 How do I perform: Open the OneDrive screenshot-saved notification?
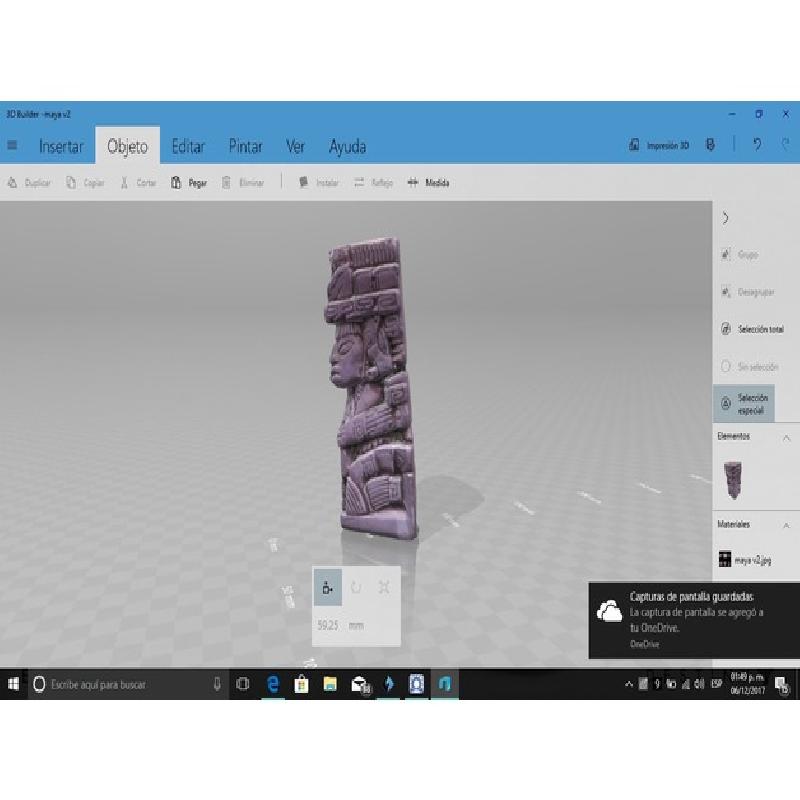click(x=694, y=620)
